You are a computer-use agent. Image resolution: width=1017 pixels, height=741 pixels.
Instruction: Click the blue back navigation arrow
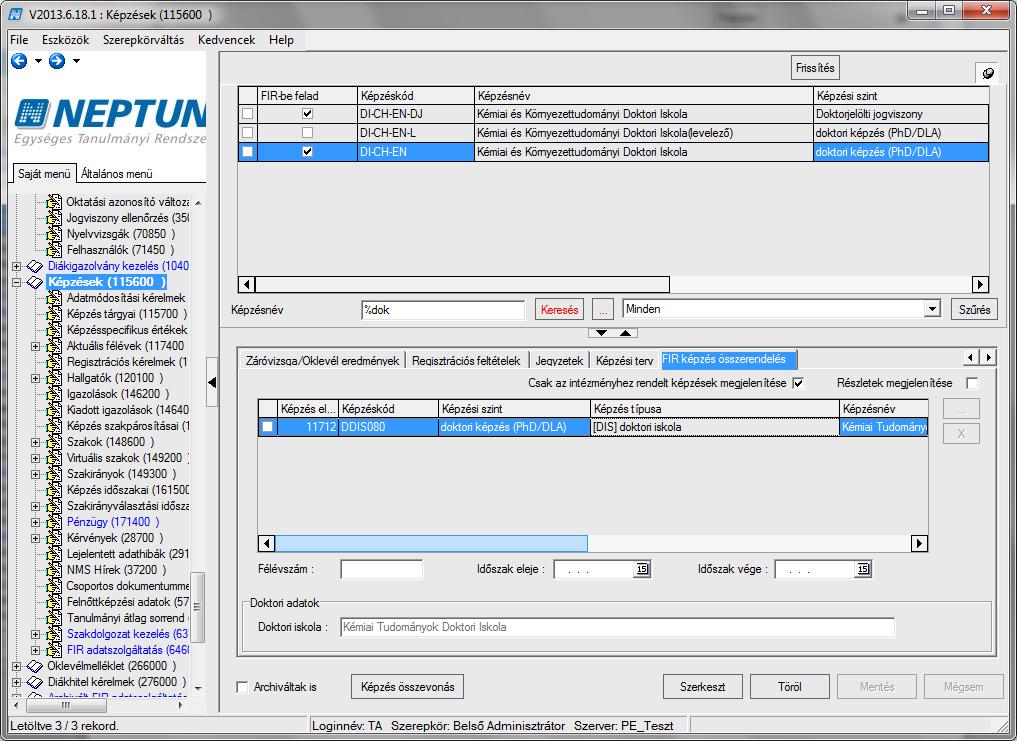19,61
